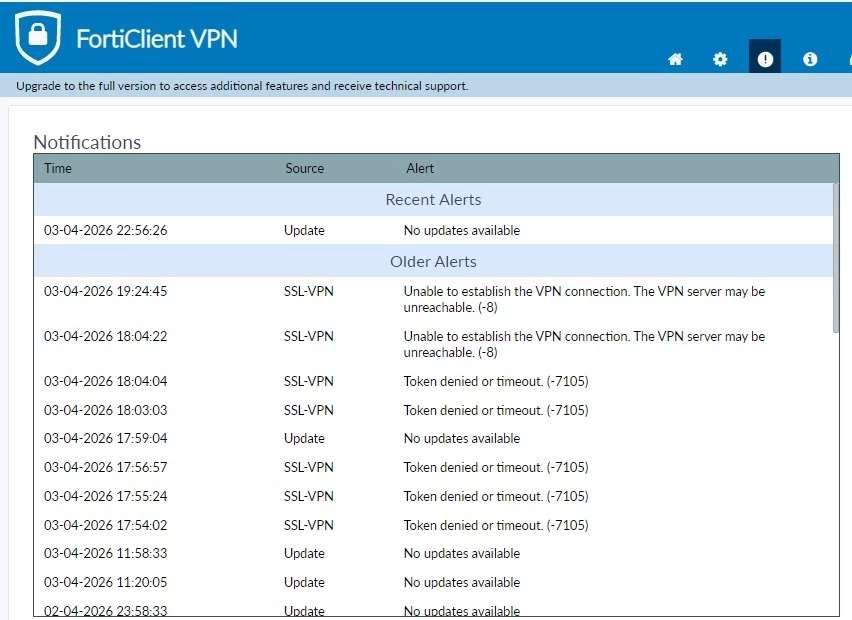The width and height of the screenshot is (852, 620).
Task: Click Token denied alert at 17:56:57
Action: 496,467
